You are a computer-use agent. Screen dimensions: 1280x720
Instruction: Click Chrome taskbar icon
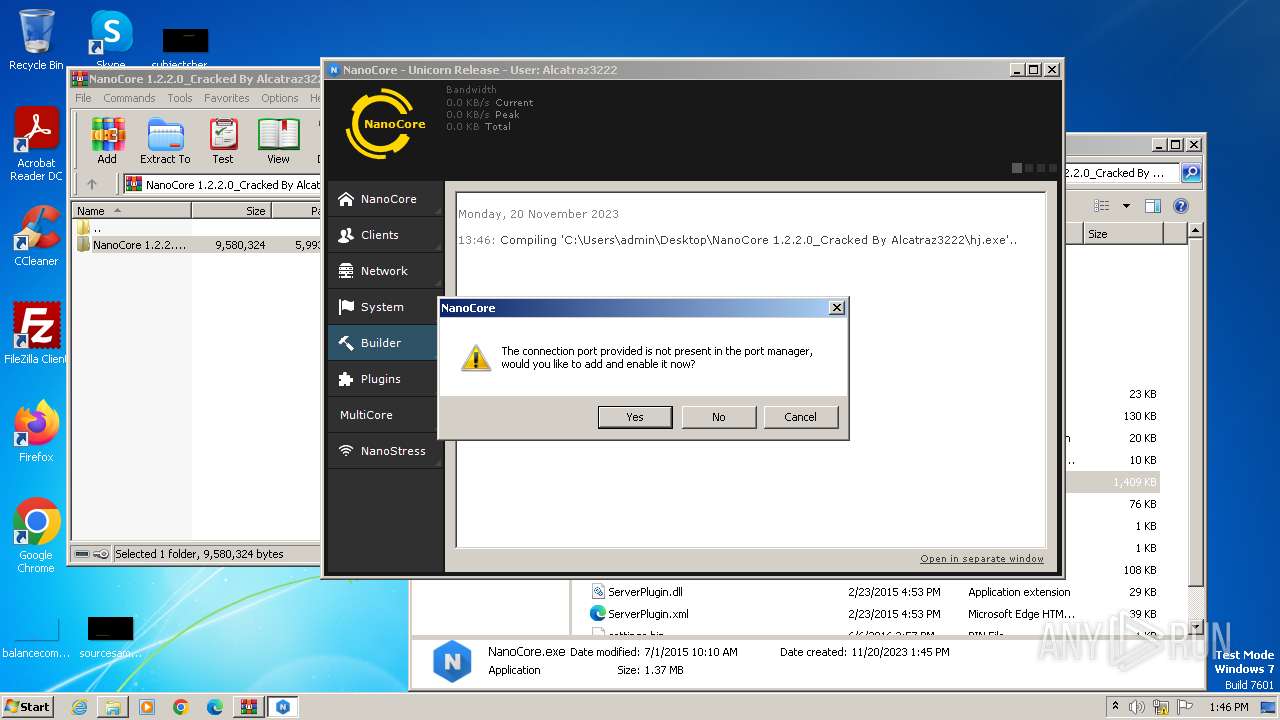coord(181,707)
